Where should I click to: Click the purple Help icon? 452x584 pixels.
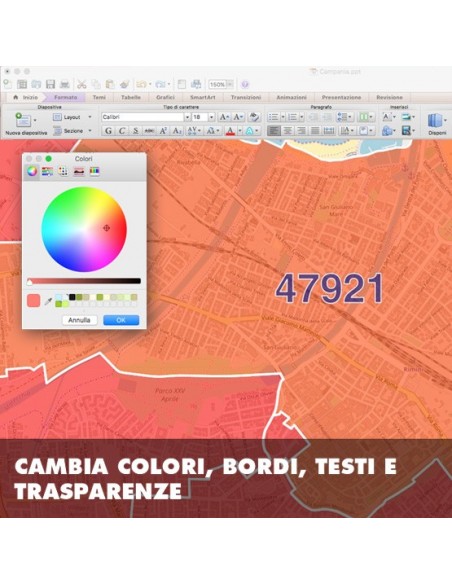point(245,85)
